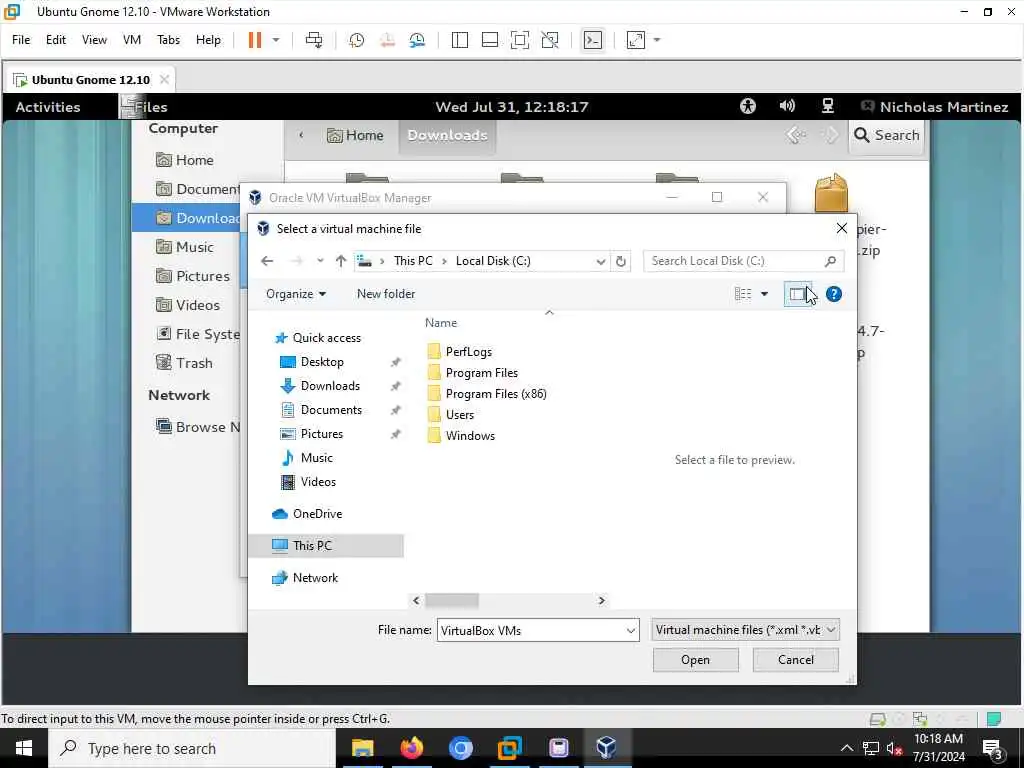Image resolution: width=1024 pixels, height=768 pixels.
Task: Open VMware Edit menu
Action: tap(56, 40)
